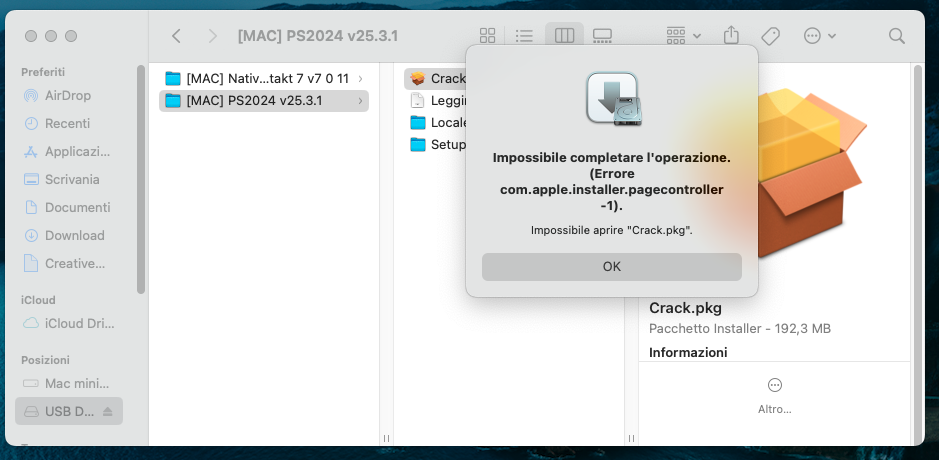Screen dimensions: 939x460
Task: Open Finder search magnifier
Action: click(x=896, y=36)
